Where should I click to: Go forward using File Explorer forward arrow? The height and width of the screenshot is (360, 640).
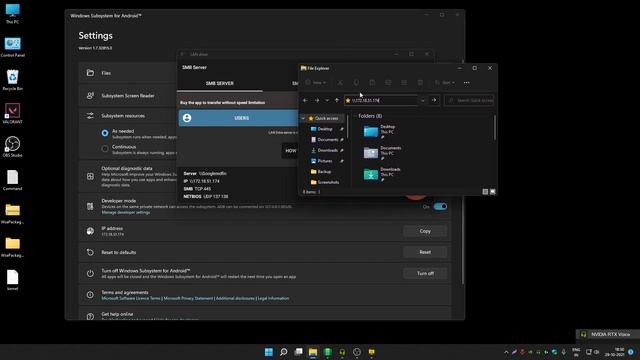pyautogui.click(x=317, y=100)
